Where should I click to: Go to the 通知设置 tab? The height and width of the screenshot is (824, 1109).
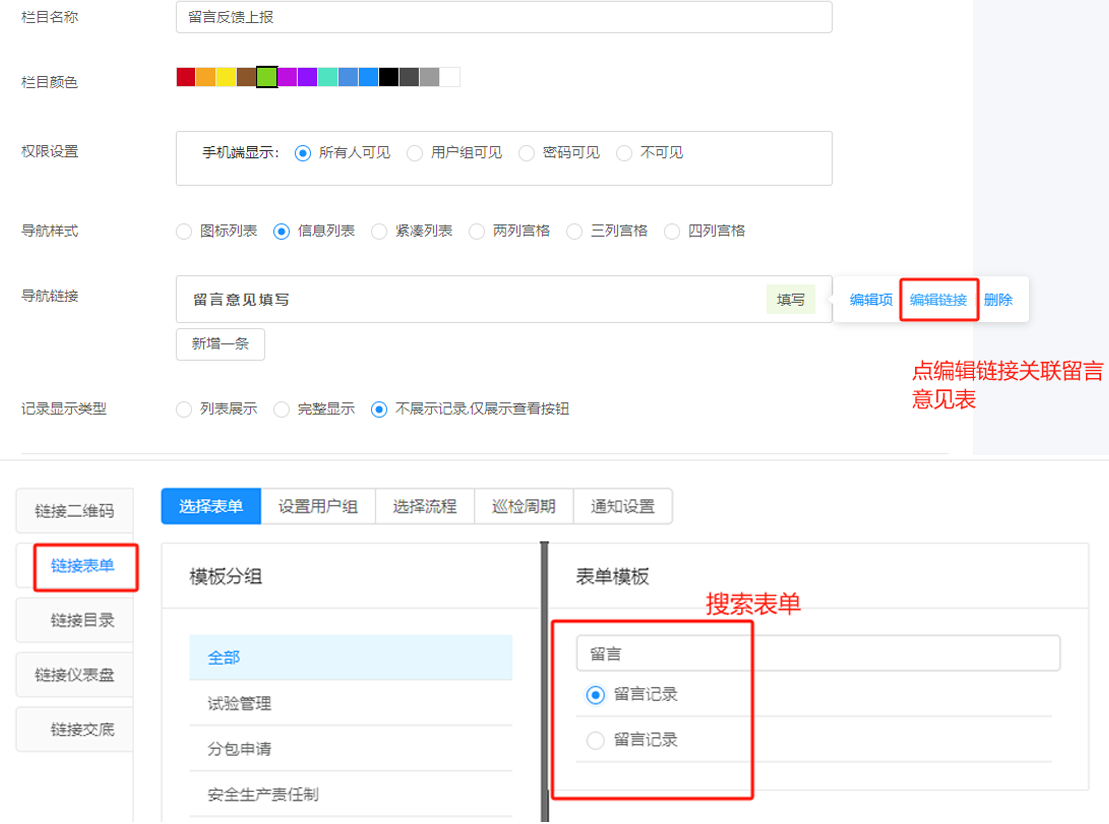pos(622,506)
